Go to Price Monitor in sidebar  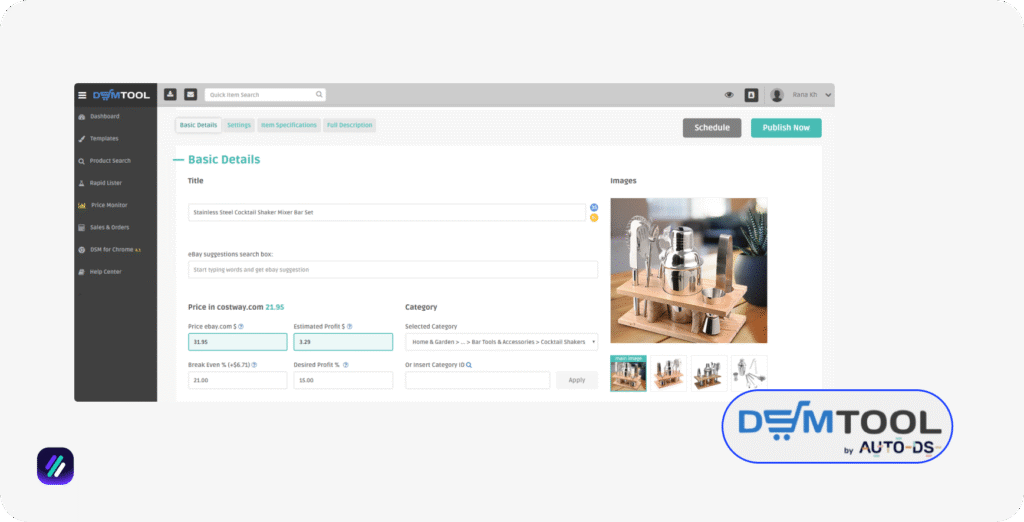[x=109, y=205]
